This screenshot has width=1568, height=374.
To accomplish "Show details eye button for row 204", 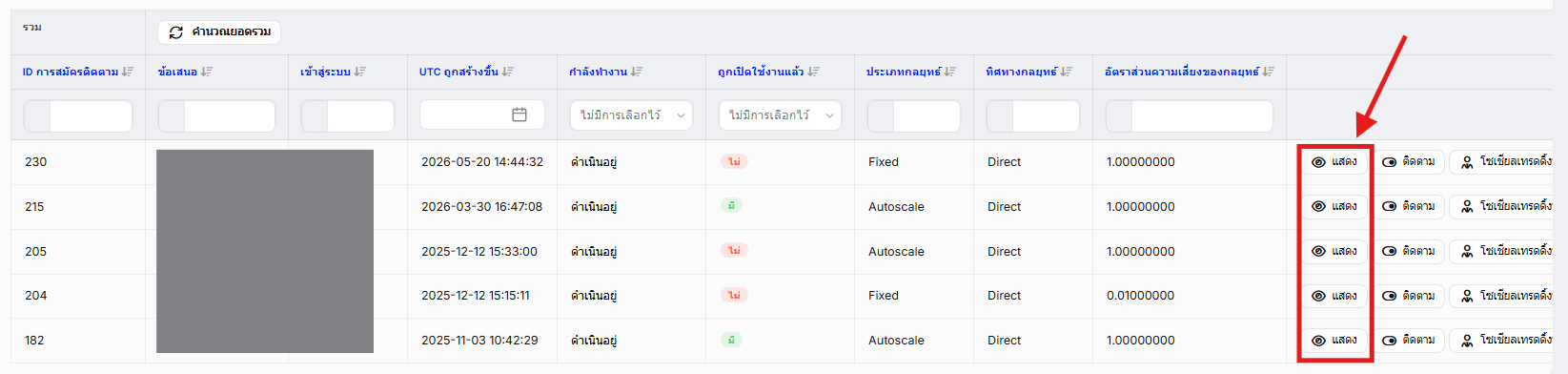I will (1334, 296).
